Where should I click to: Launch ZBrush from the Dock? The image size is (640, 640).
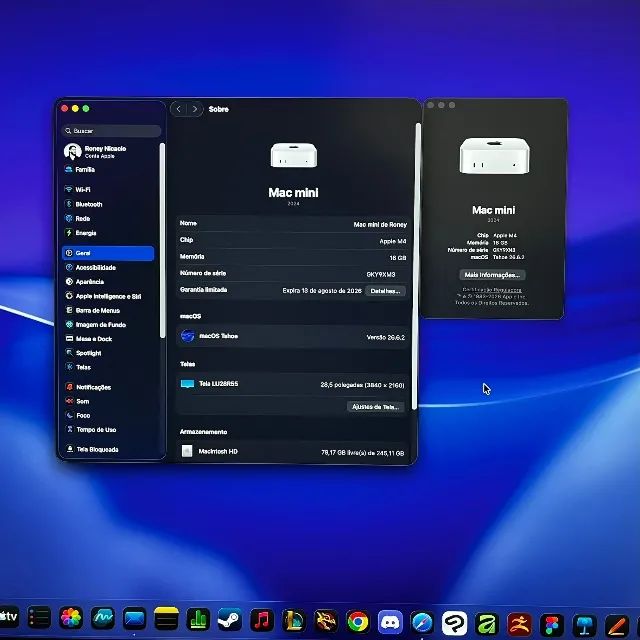(519, 624)
